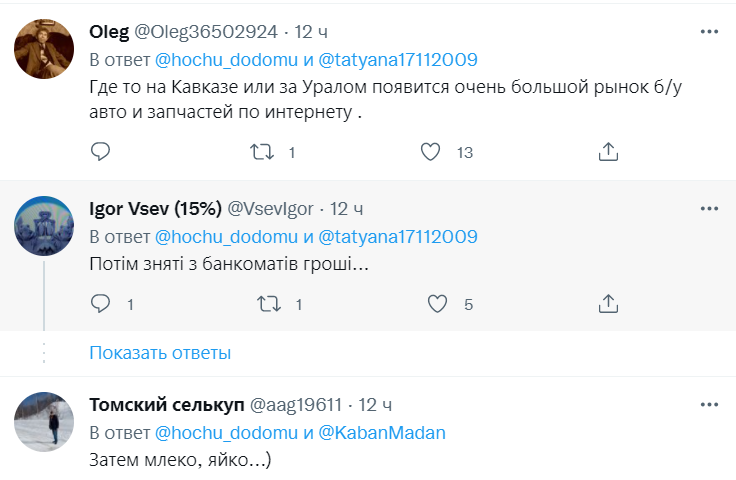736x480 pixels.
Task: Retweet Oleg's tweet about б/у авто
Action: click(262, 152)
